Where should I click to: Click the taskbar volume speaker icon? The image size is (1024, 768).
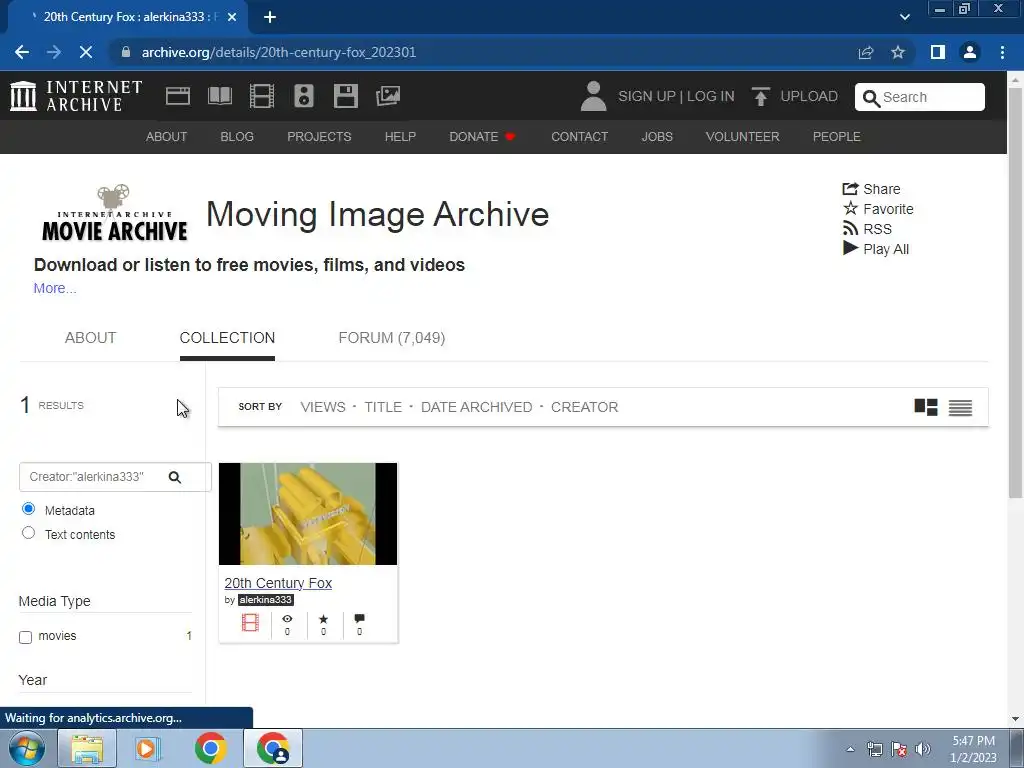[923, 749]
